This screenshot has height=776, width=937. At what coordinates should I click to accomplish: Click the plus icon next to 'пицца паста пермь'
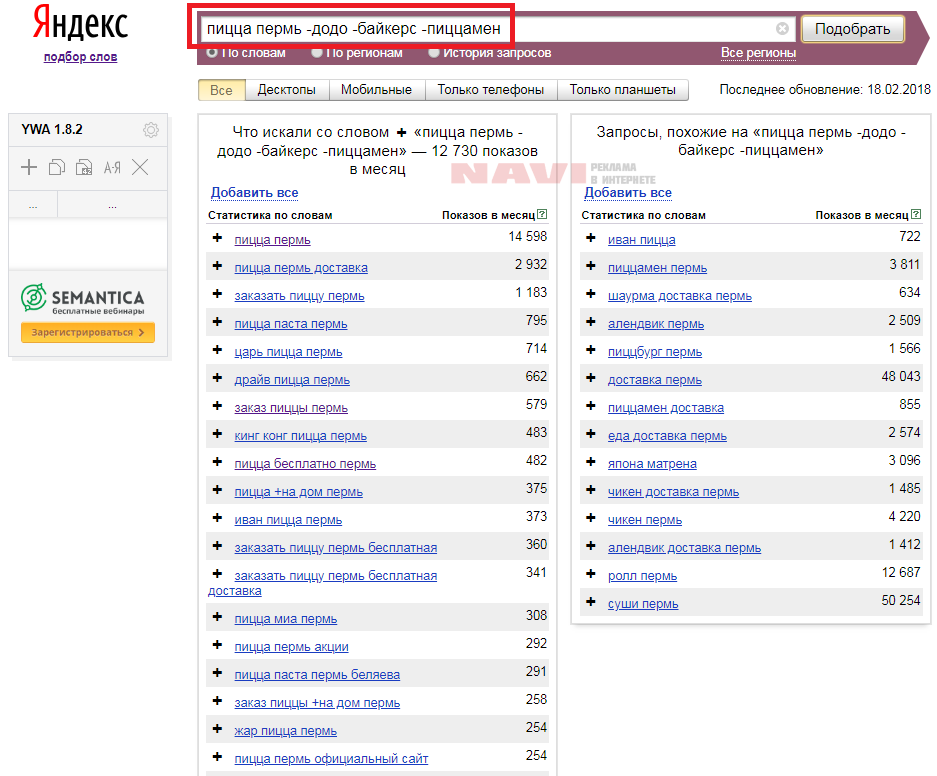click(x=218, y=322)
